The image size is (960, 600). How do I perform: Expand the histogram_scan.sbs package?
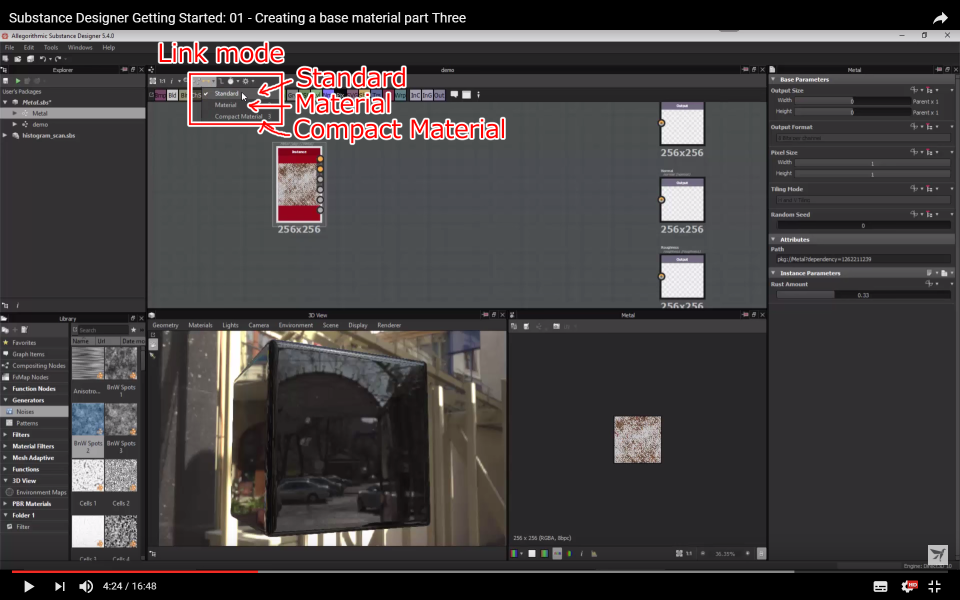6,135
